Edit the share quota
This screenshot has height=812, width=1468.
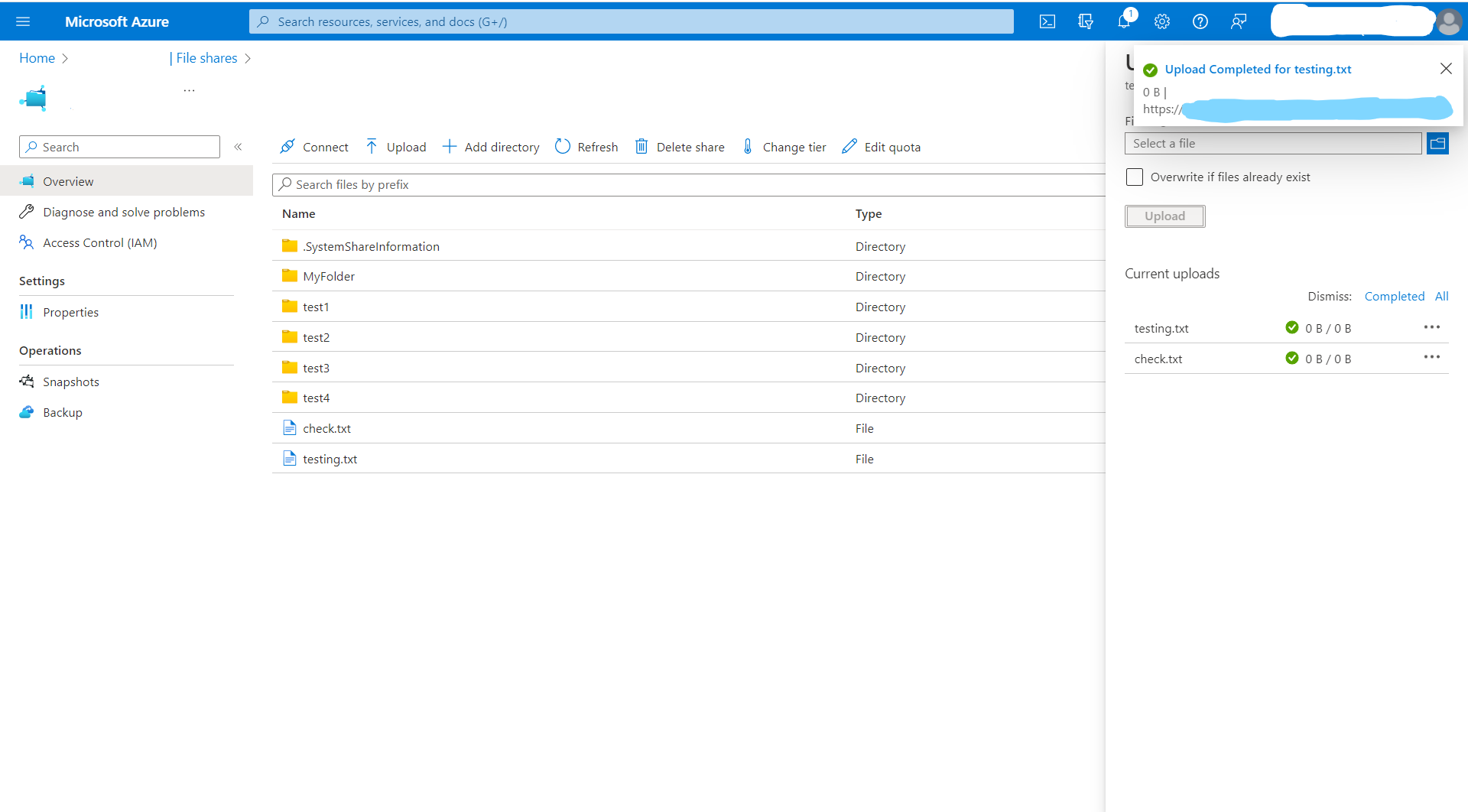point(881,147)
